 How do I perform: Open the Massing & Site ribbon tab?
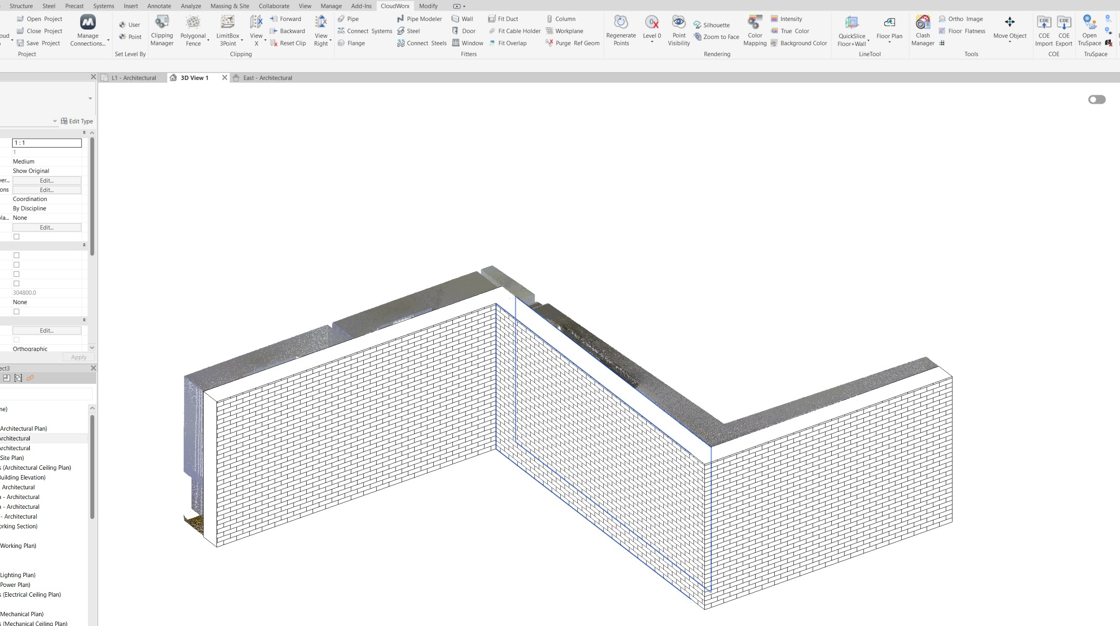229,6
